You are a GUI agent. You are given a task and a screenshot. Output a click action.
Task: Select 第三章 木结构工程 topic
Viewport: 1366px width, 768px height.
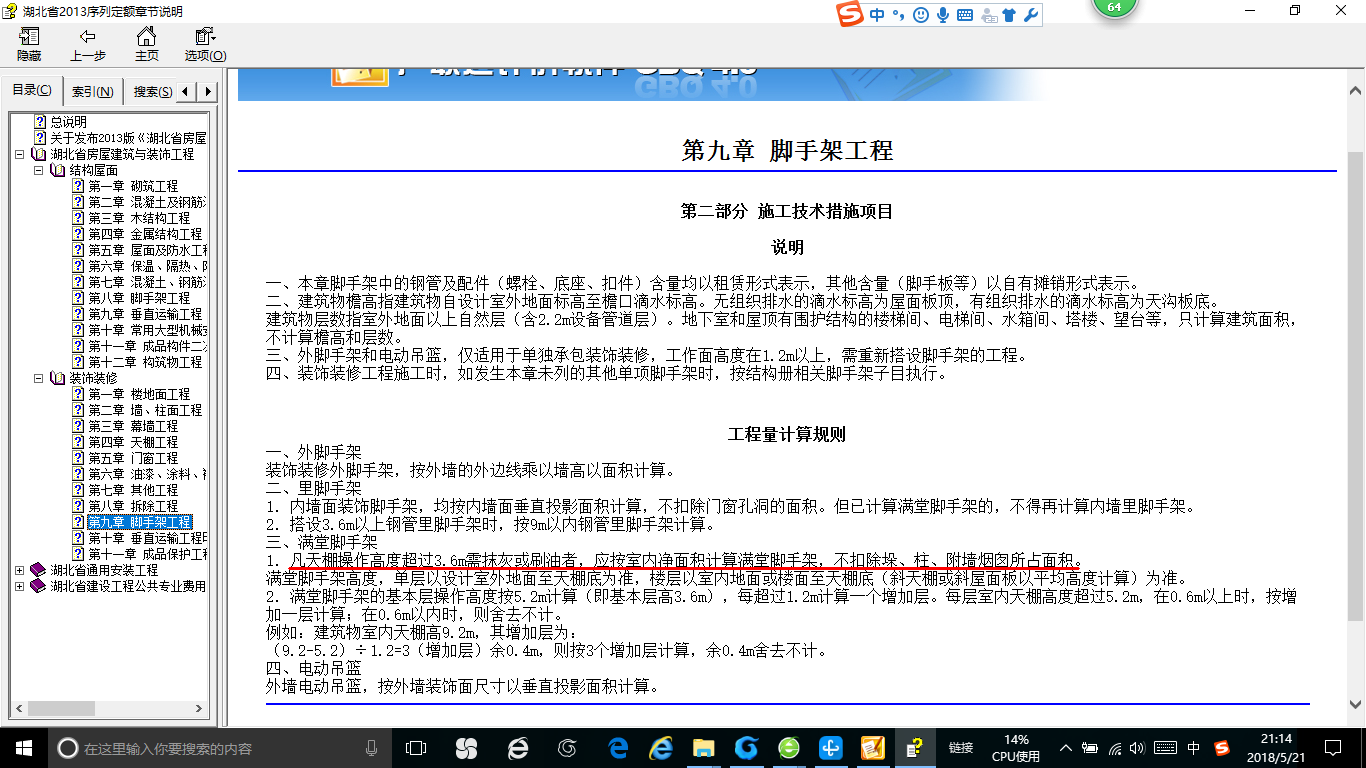click(x=139, y=218)
